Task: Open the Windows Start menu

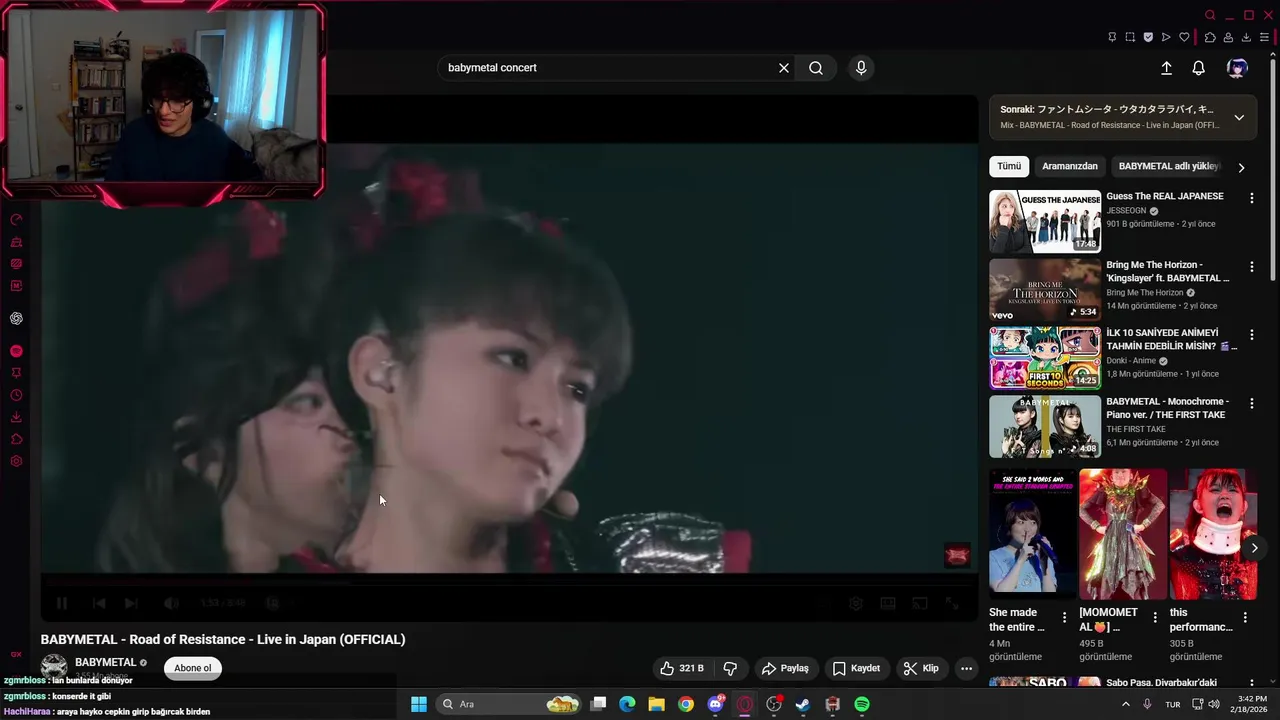Action: [419, 704]
